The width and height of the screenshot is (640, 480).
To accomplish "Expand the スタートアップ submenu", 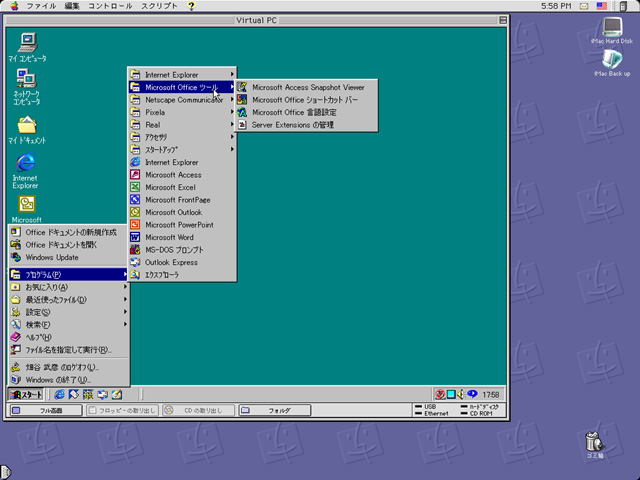I will (x=182, y=150).
